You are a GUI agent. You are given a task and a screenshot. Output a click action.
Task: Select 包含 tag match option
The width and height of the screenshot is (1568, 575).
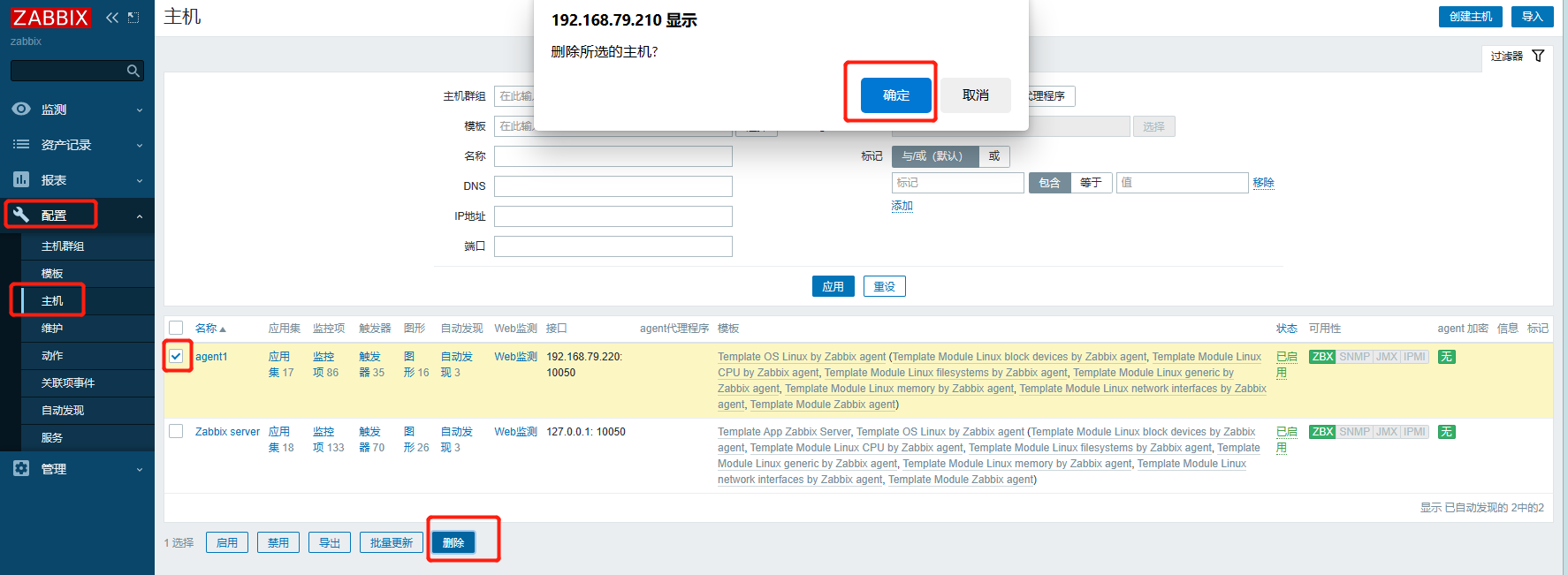tap(1049, 183)
